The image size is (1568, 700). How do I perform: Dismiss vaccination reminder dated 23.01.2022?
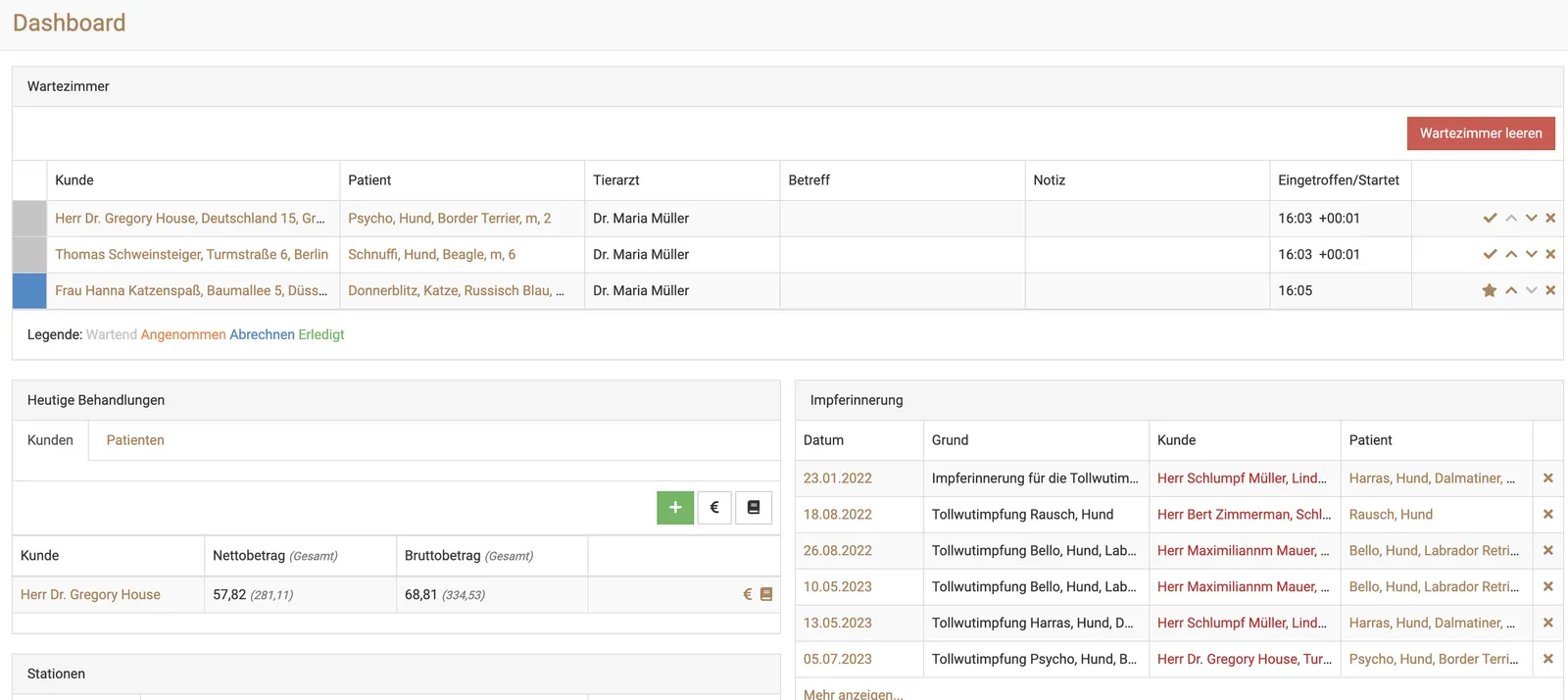[x=1548, y=478]
